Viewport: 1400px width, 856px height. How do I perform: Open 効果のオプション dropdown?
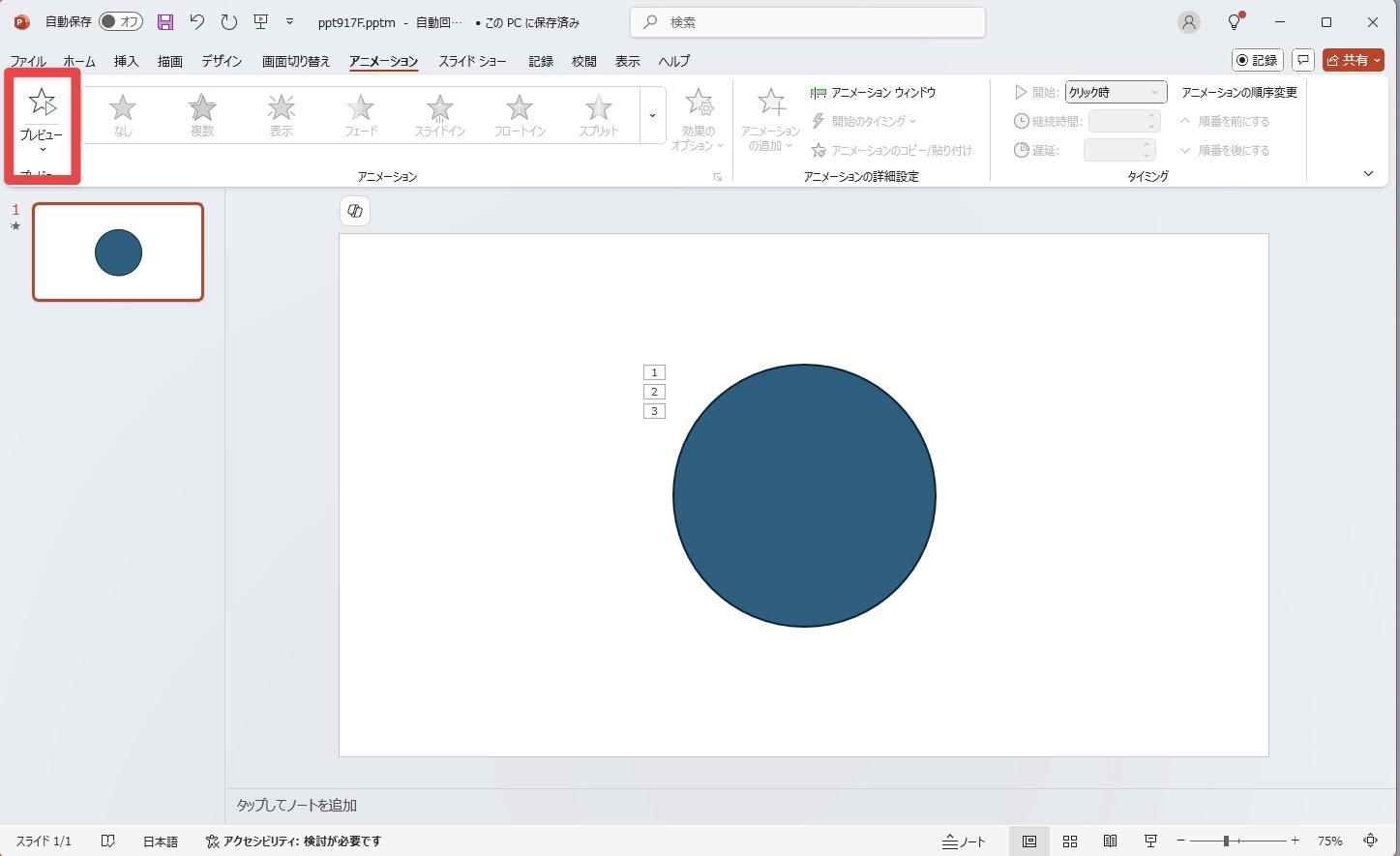point(699,119)
